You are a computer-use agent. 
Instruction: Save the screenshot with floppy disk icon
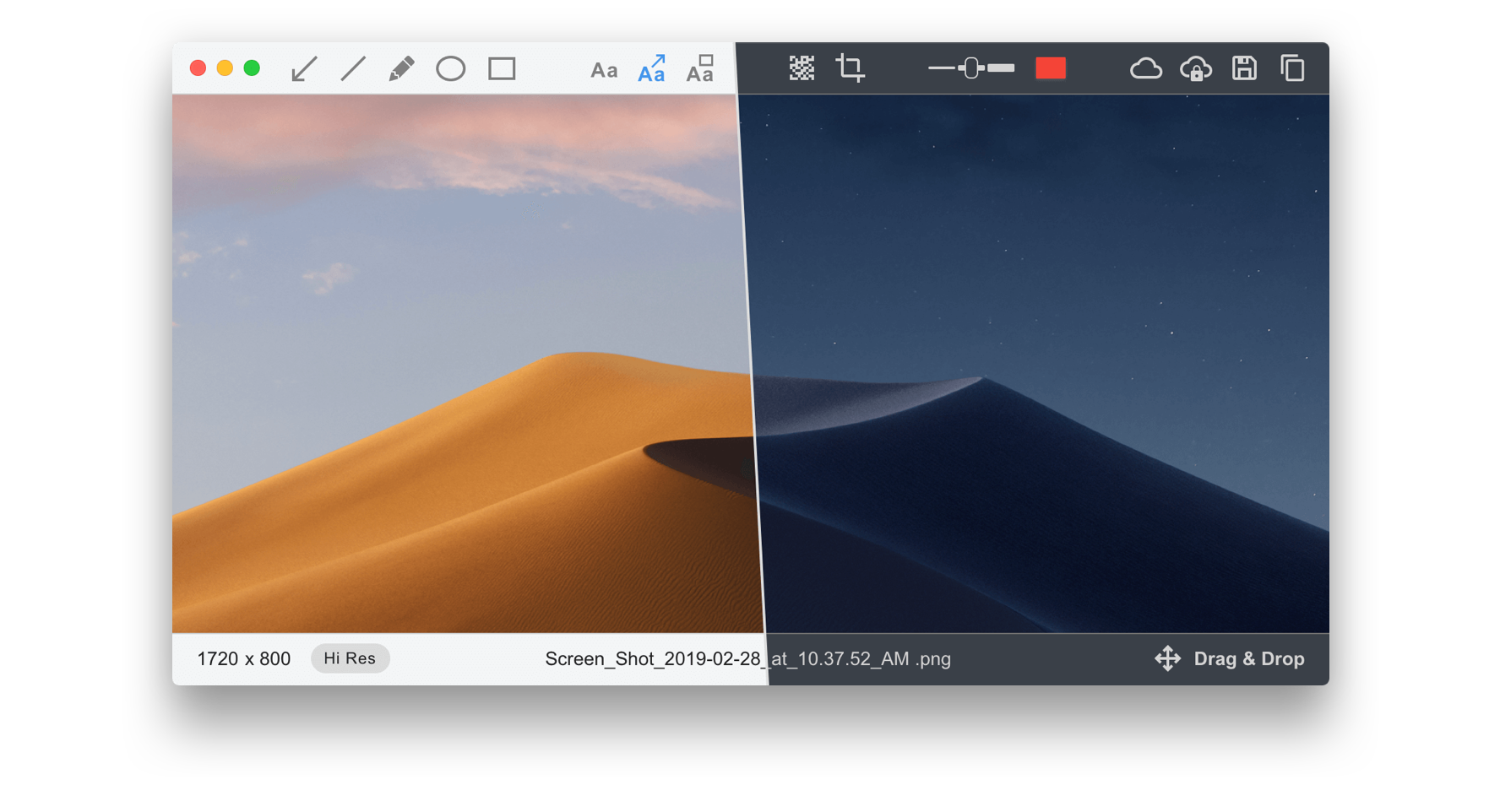[1244, 68]
